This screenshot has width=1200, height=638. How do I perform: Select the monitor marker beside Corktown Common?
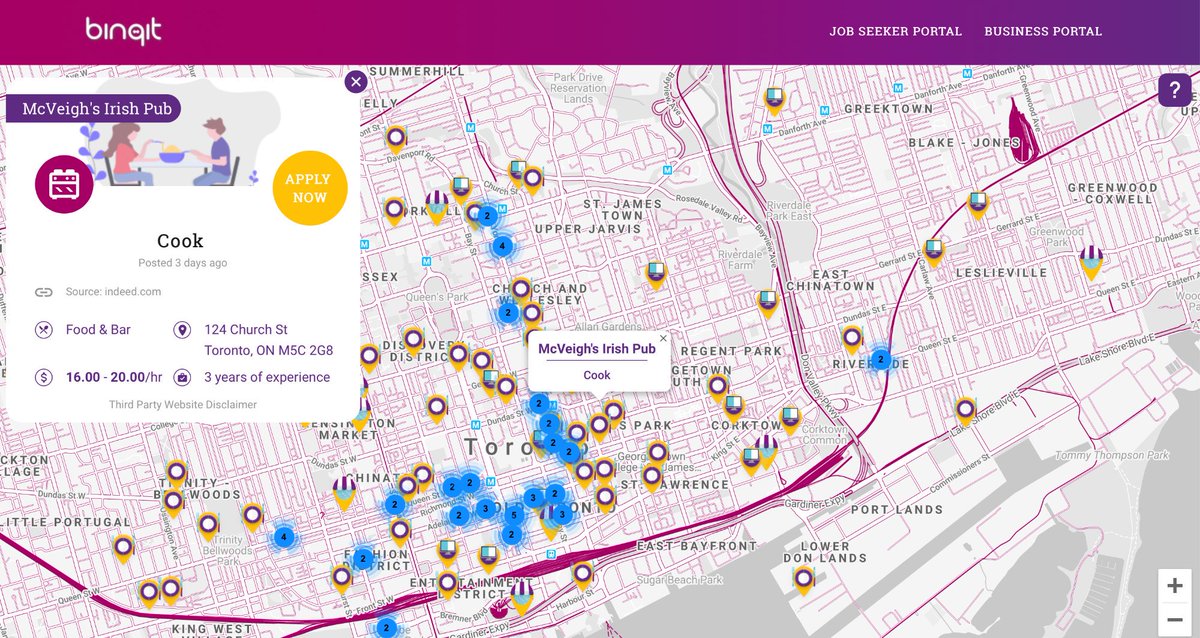tap(791, 418)
